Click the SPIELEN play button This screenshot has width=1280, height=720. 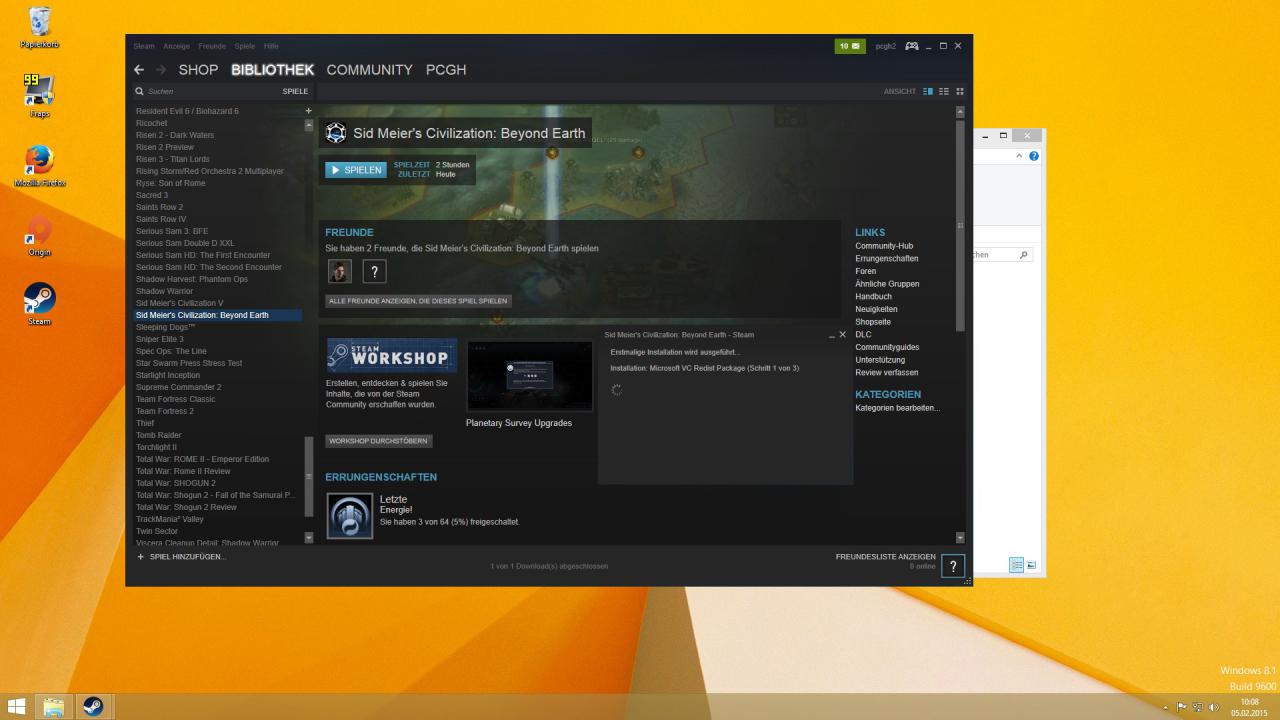click(x=355, y=170)
